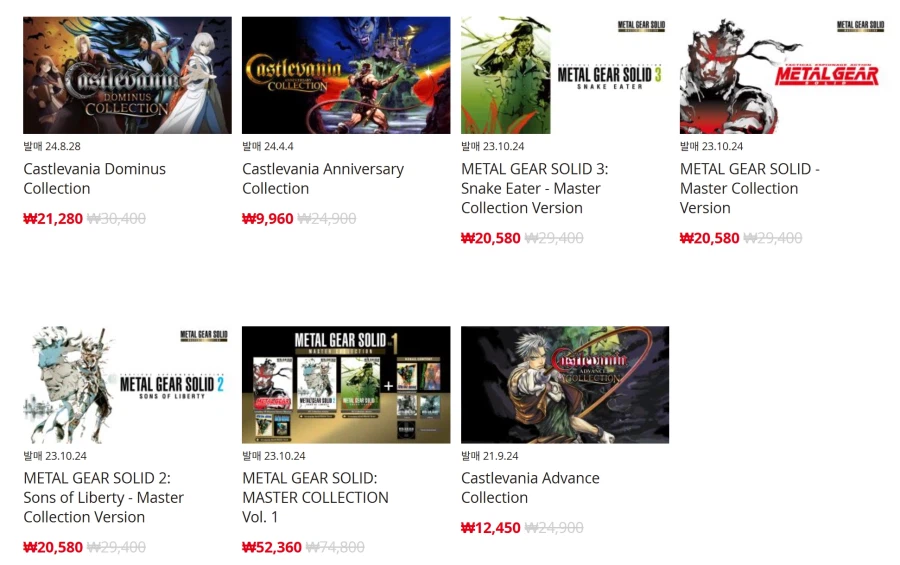Click the ₩9,960 discounted price

tap(267, 219)
